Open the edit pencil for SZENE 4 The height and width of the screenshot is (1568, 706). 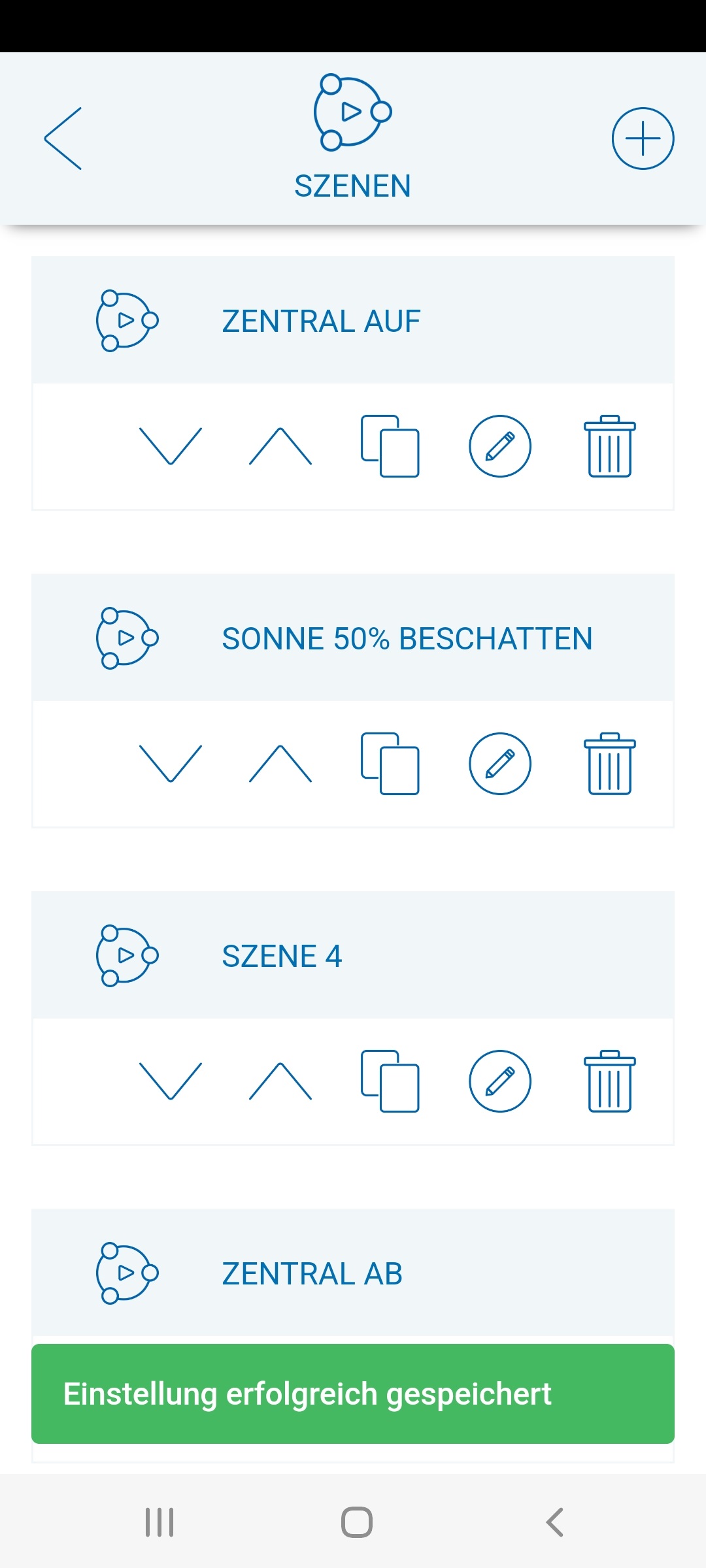(x=500, y=1081)
